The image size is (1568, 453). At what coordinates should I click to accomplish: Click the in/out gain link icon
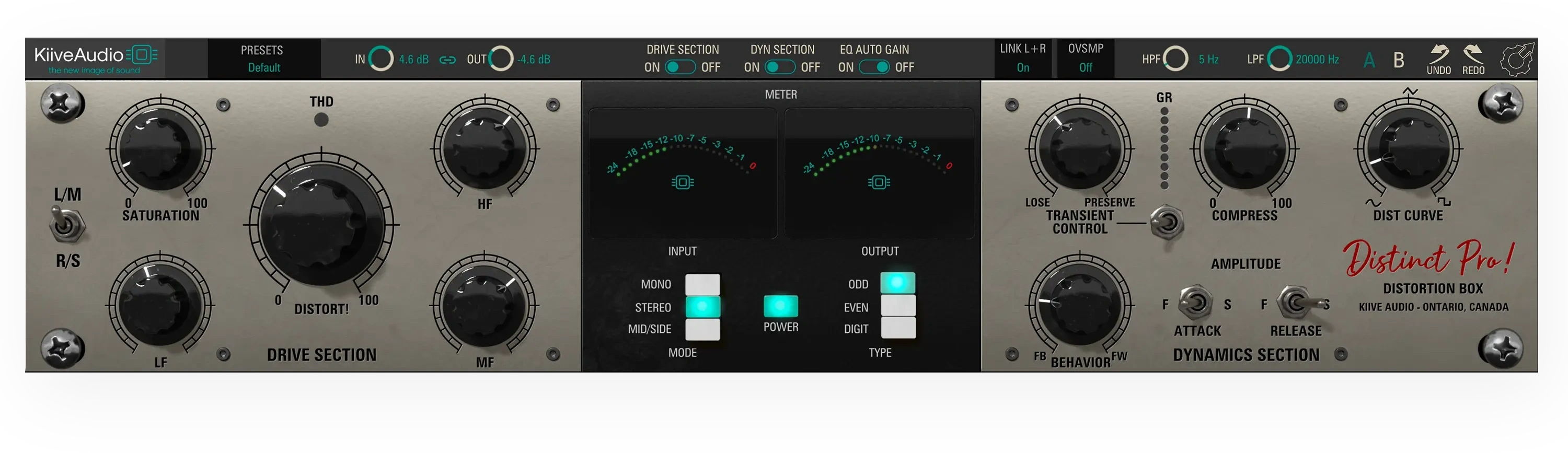[x=447, y=60]
